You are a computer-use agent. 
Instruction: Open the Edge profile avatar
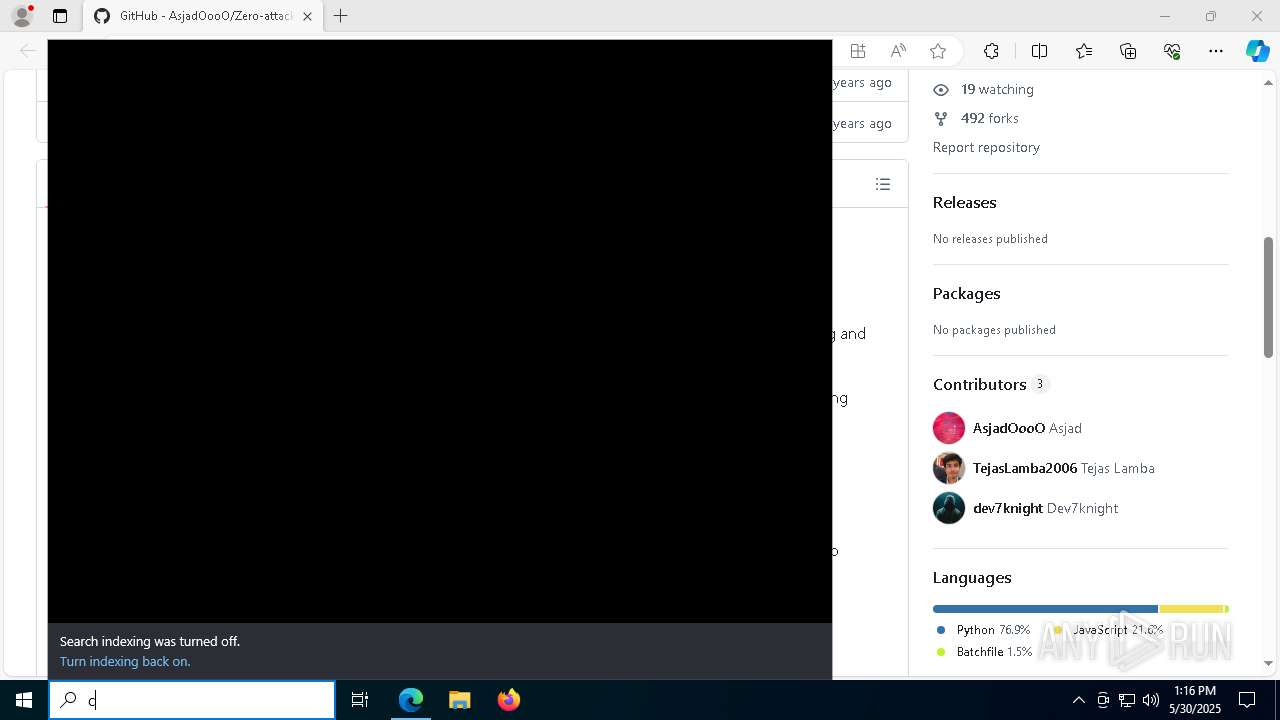(22, 16)
